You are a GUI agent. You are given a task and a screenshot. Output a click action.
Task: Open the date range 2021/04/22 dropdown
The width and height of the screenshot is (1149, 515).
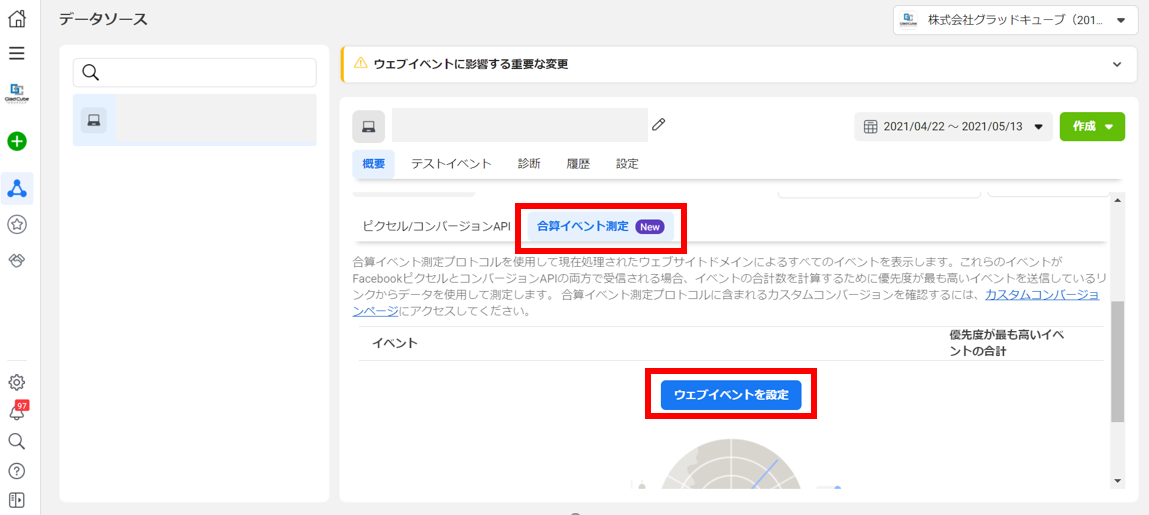pyautogui.click(x=953, y=127)
